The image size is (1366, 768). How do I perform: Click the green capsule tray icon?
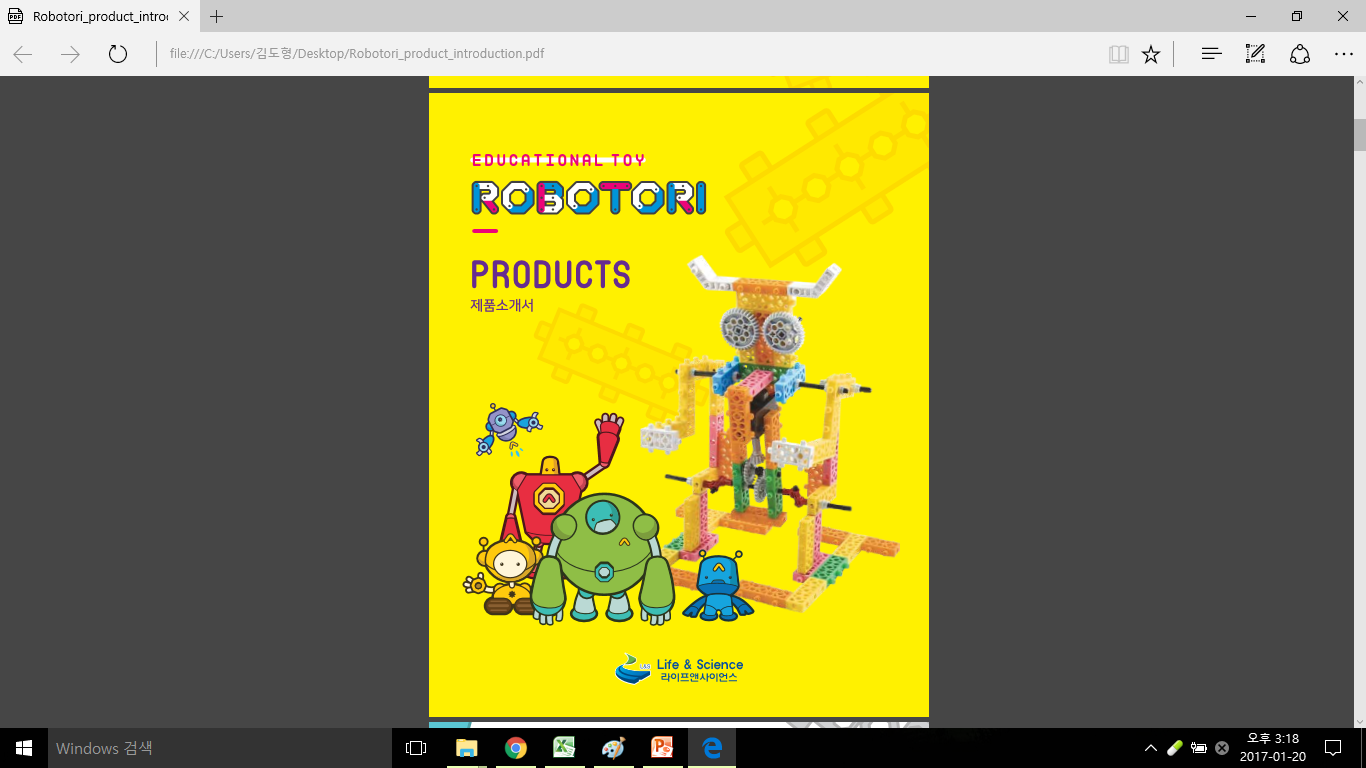(x=1175, y=748)
